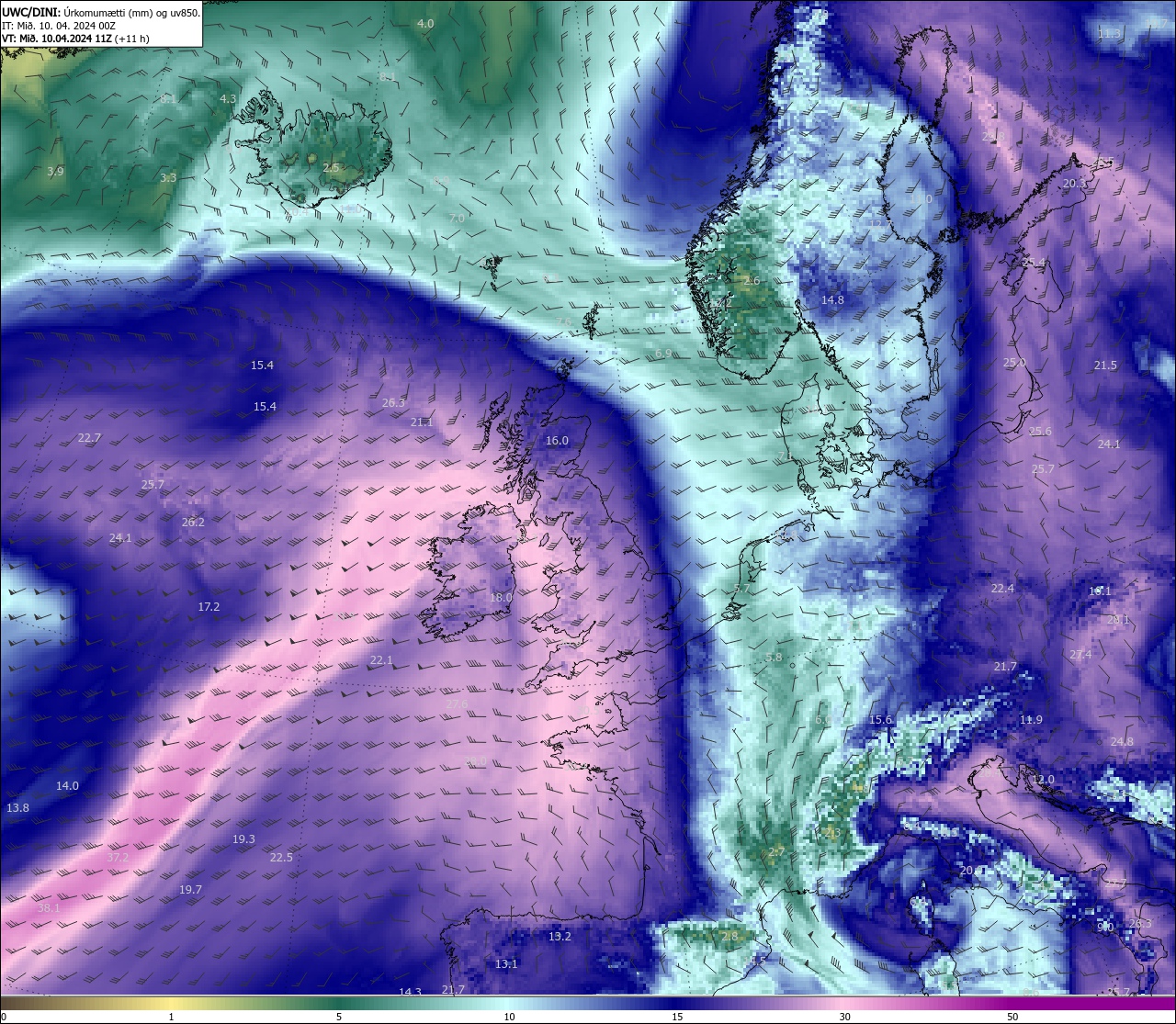Image resolution: width=1176 pixels, height=1024 pixels.
Task: Click the 10 label on the color scale
Action: [508, 1017]
